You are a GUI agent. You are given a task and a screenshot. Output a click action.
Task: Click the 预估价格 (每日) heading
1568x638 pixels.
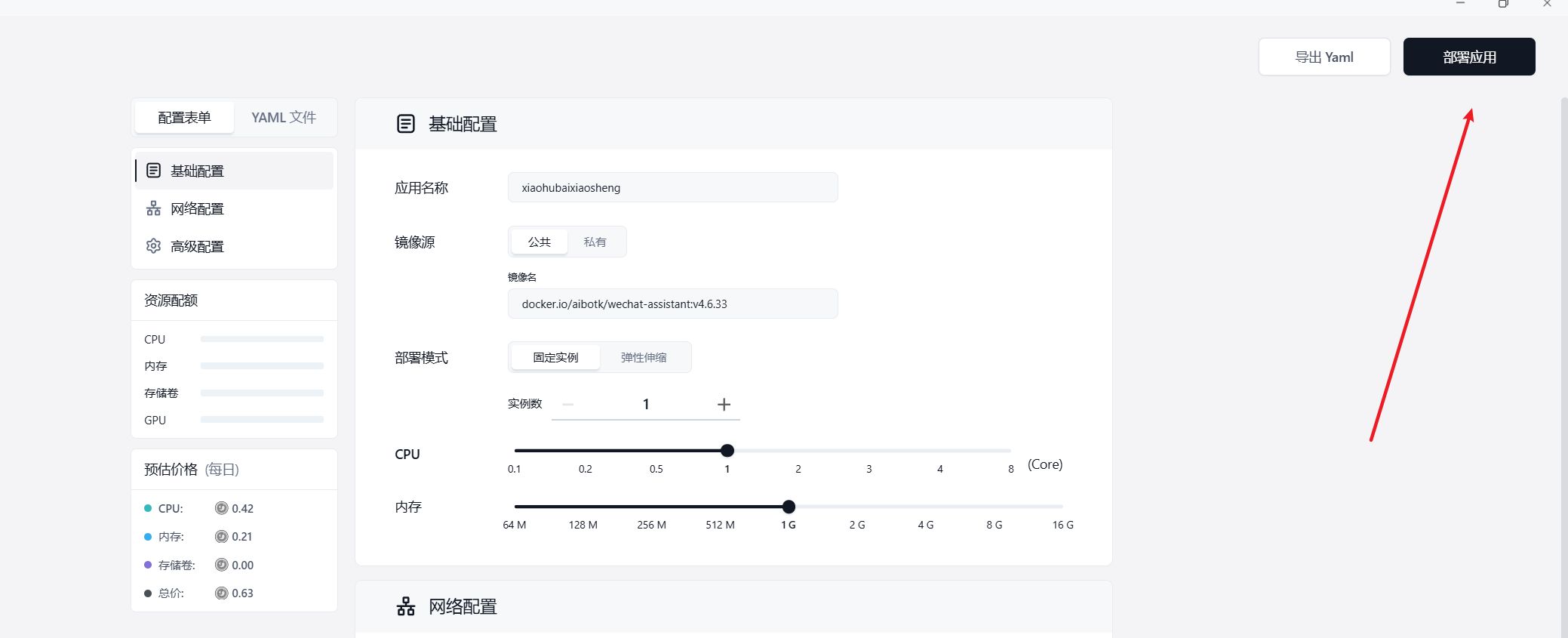(192, 470)
